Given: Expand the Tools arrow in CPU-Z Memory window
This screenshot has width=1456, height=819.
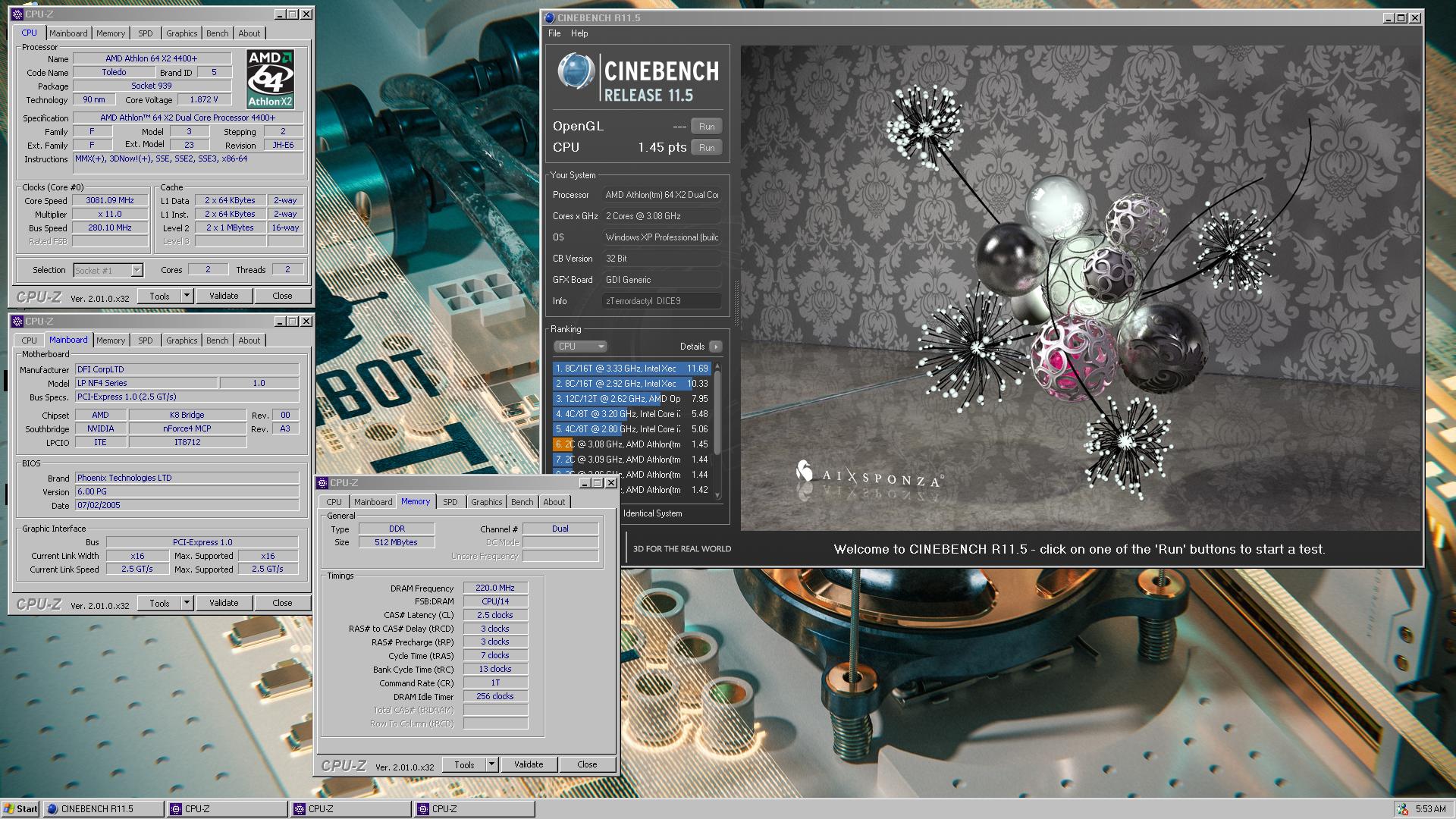Looking at the screenshot, I should coord(491,764).
